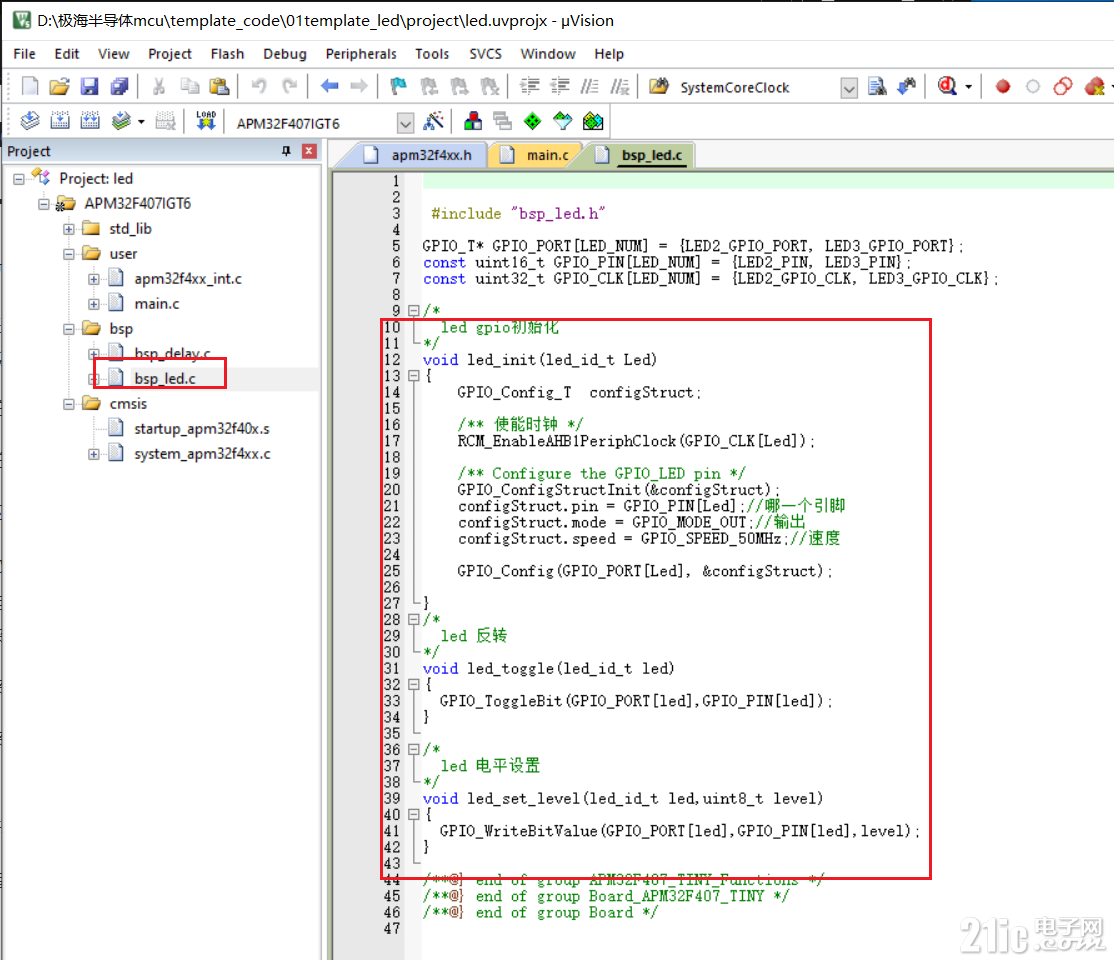This screenshot has height=960, width=1114.
Task: Select main.c in the project tree
Action: pos(156,304)
